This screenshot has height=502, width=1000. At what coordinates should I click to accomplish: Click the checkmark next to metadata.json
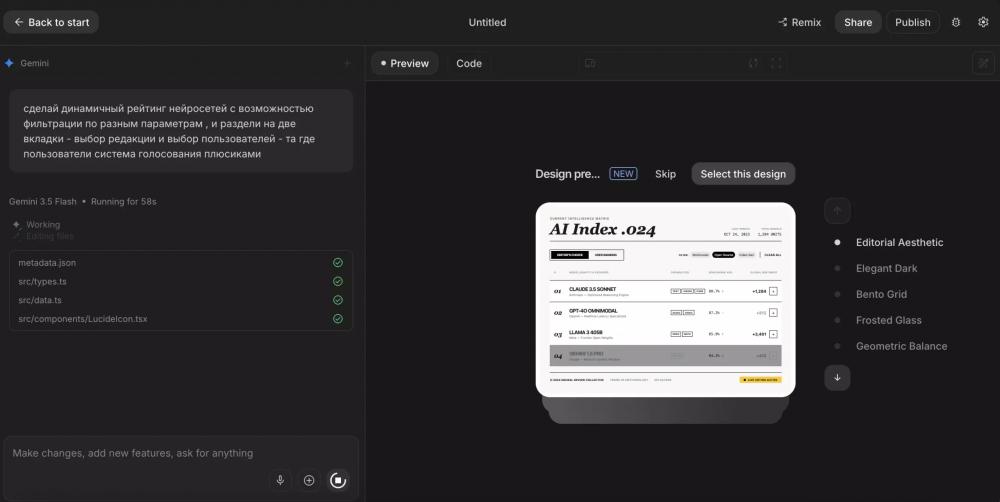click(x=337, y=262)
